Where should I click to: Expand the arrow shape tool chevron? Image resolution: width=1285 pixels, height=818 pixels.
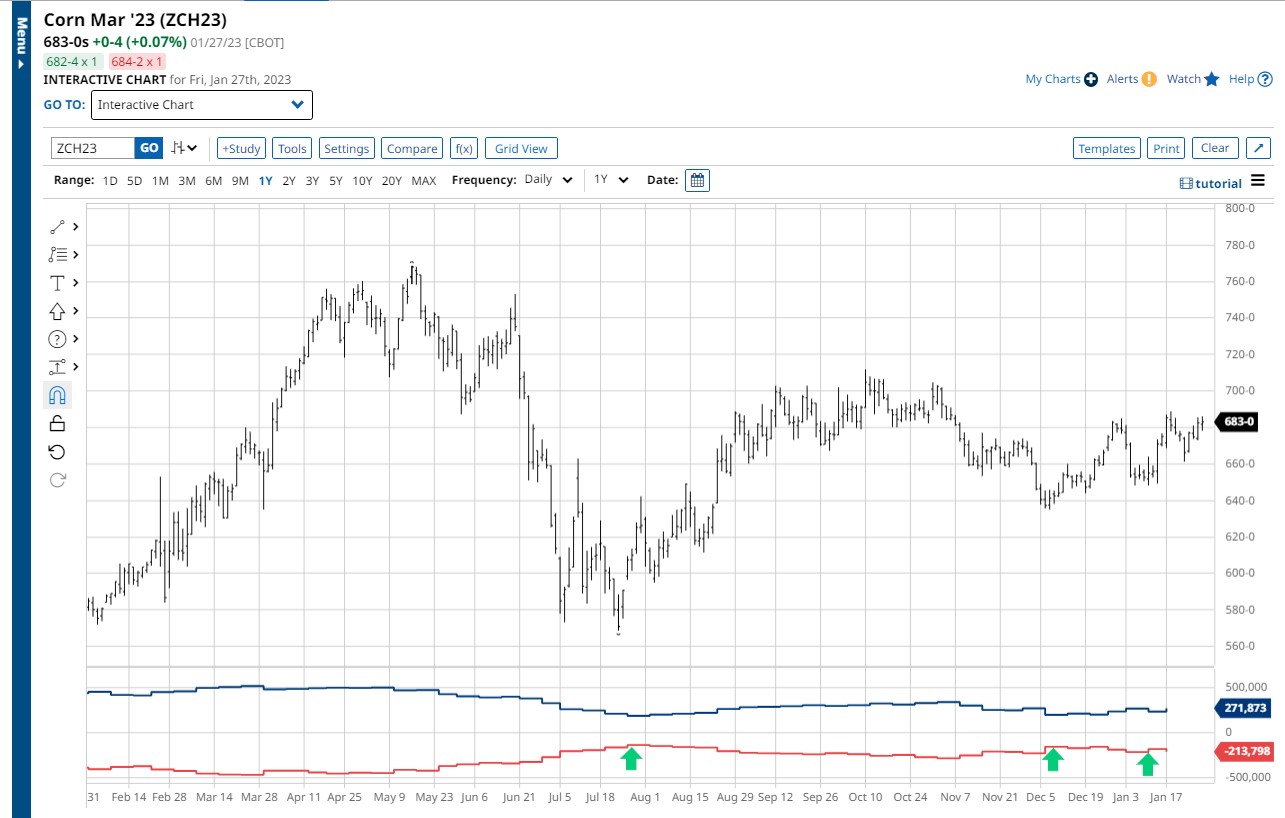pos(75,311)
